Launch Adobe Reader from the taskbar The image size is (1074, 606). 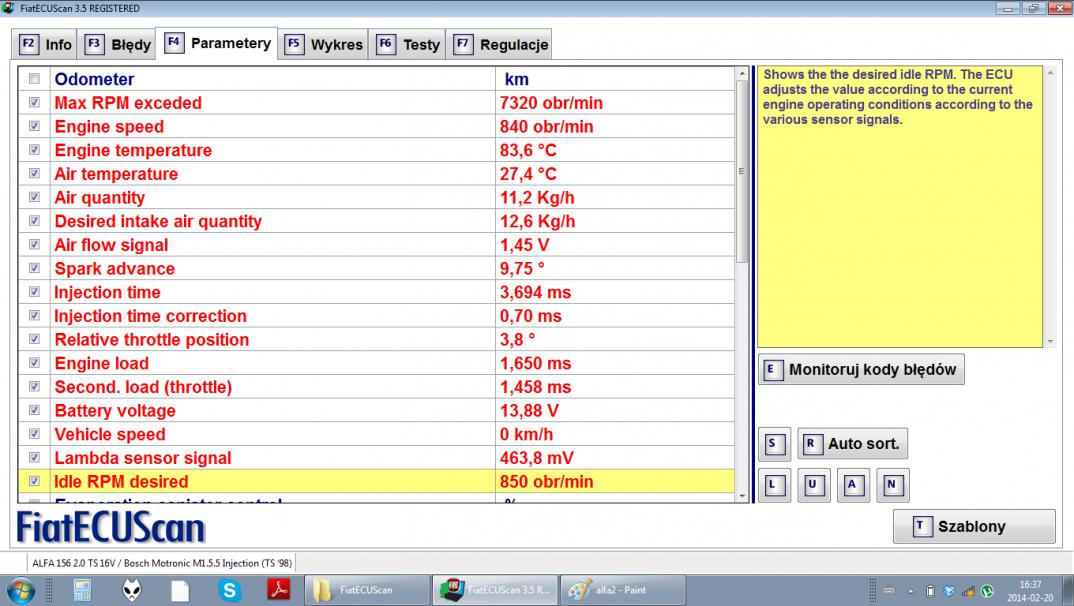[280, 590]
